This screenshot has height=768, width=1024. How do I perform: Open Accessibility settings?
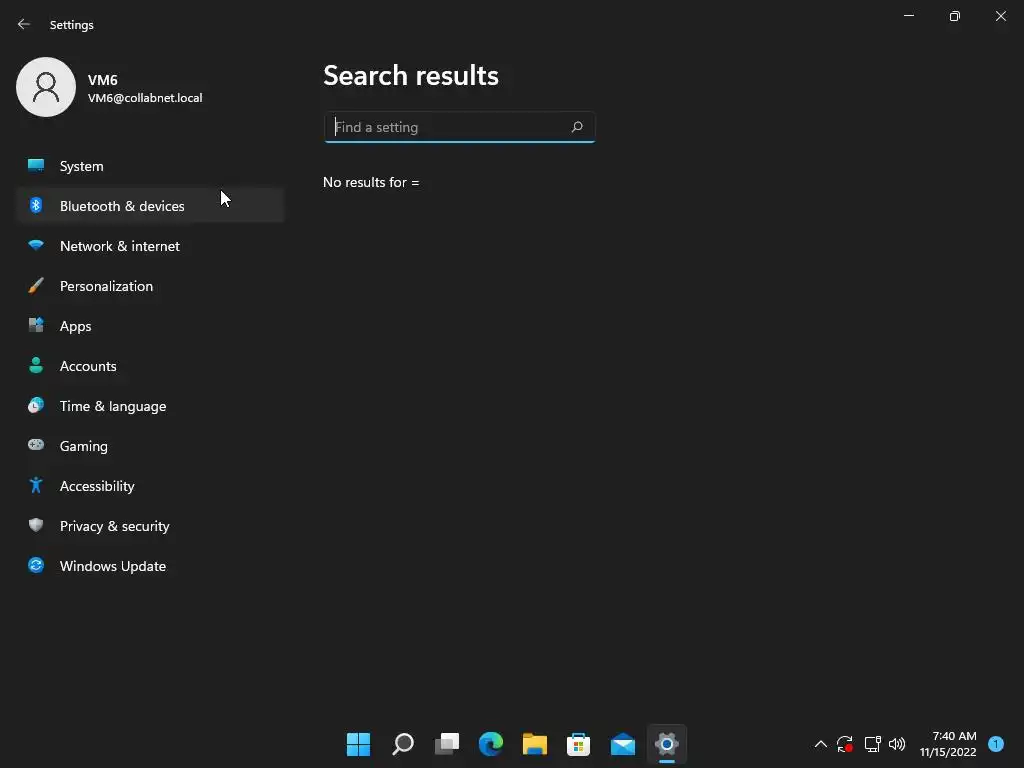tap(150, 486)
